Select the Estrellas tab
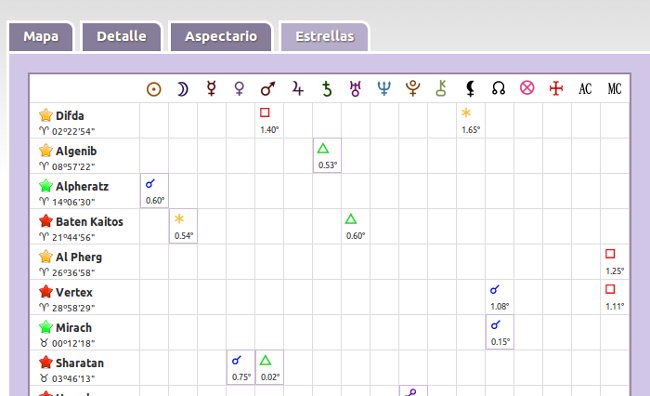The width and height of the screenshot is (650, 396). point(325,36)
